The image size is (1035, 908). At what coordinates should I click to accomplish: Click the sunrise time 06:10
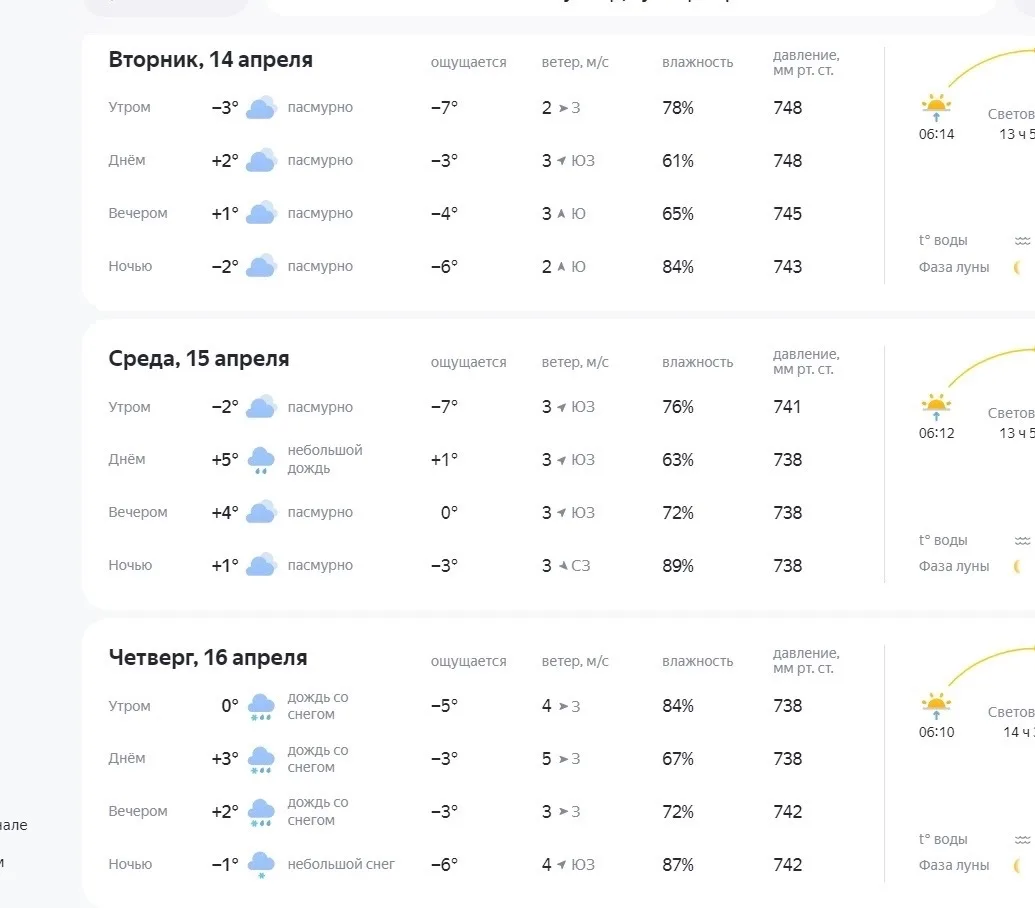pos(937,732)
